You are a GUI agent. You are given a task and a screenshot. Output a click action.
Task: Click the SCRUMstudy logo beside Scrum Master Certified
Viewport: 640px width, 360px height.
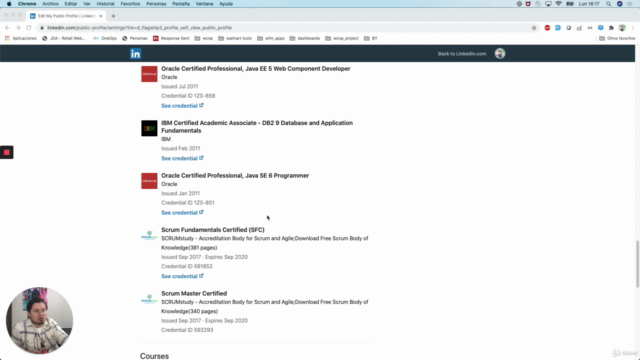149,299
